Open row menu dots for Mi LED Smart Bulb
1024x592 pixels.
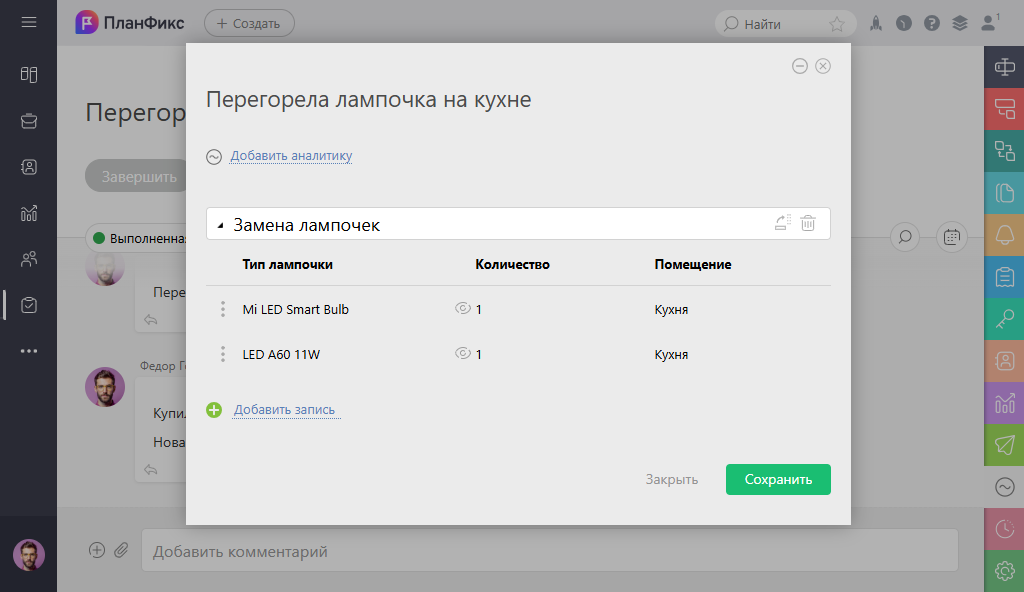click(x=223, y=309)
